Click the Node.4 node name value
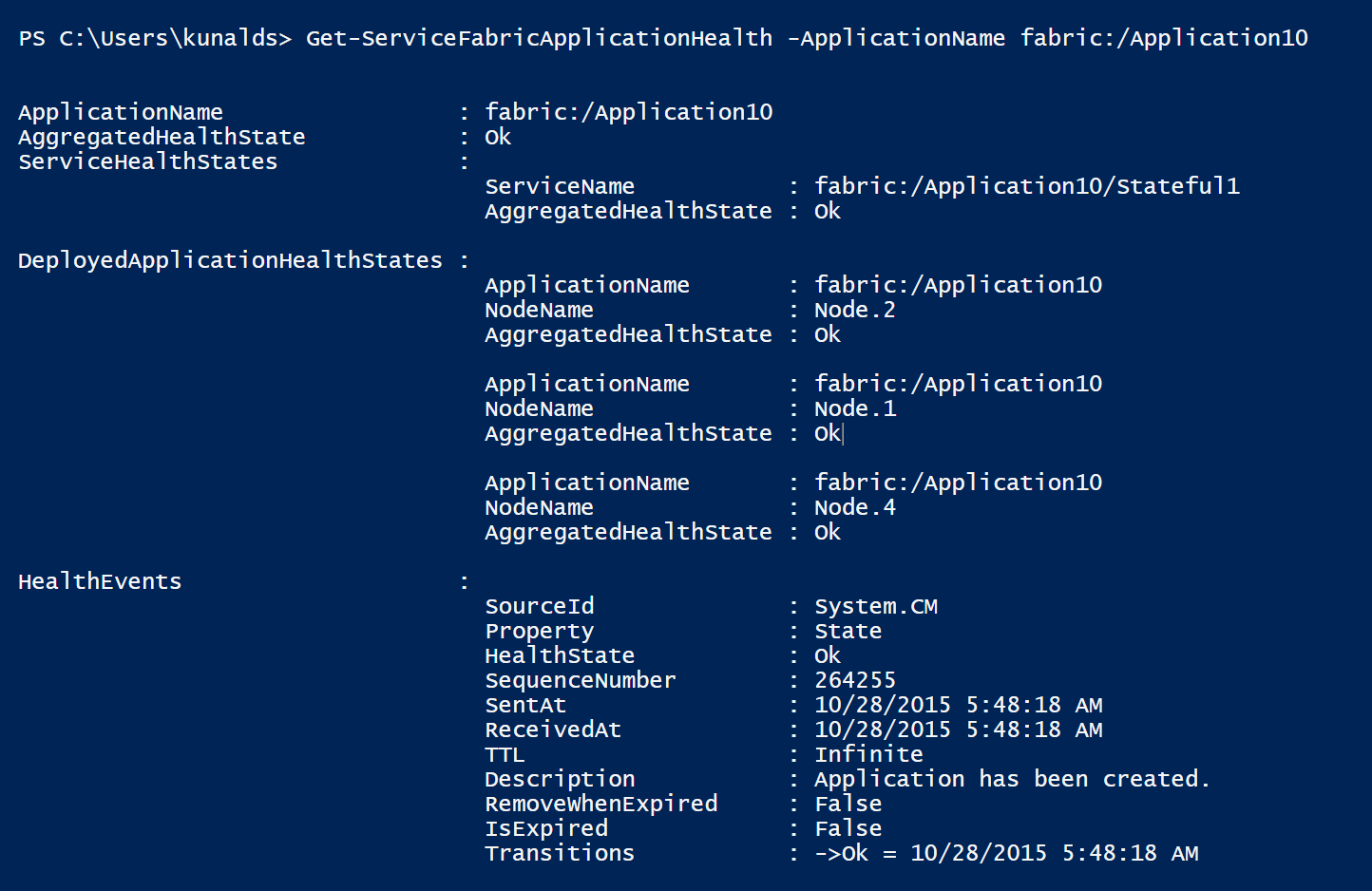The image size is (1372, 891). coord(854,507)
